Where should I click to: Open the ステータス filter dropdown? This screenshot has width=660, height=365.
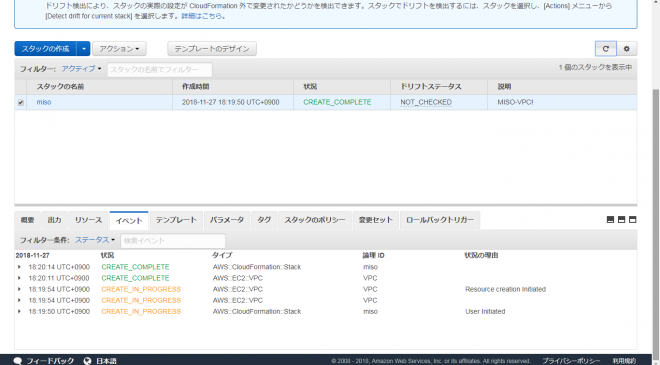point(95,240)
